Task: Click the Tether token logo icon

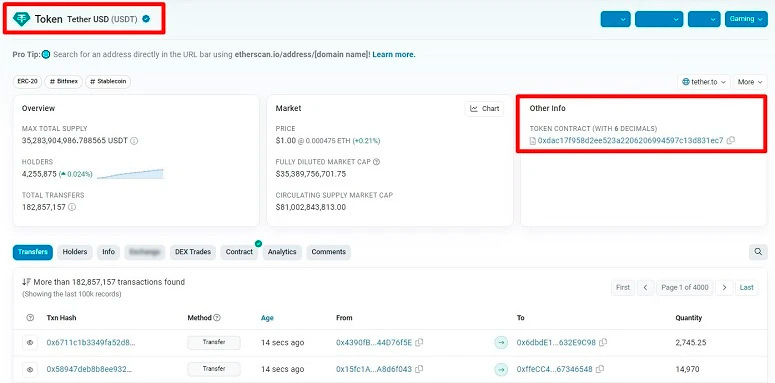Action: coord(21,19)
